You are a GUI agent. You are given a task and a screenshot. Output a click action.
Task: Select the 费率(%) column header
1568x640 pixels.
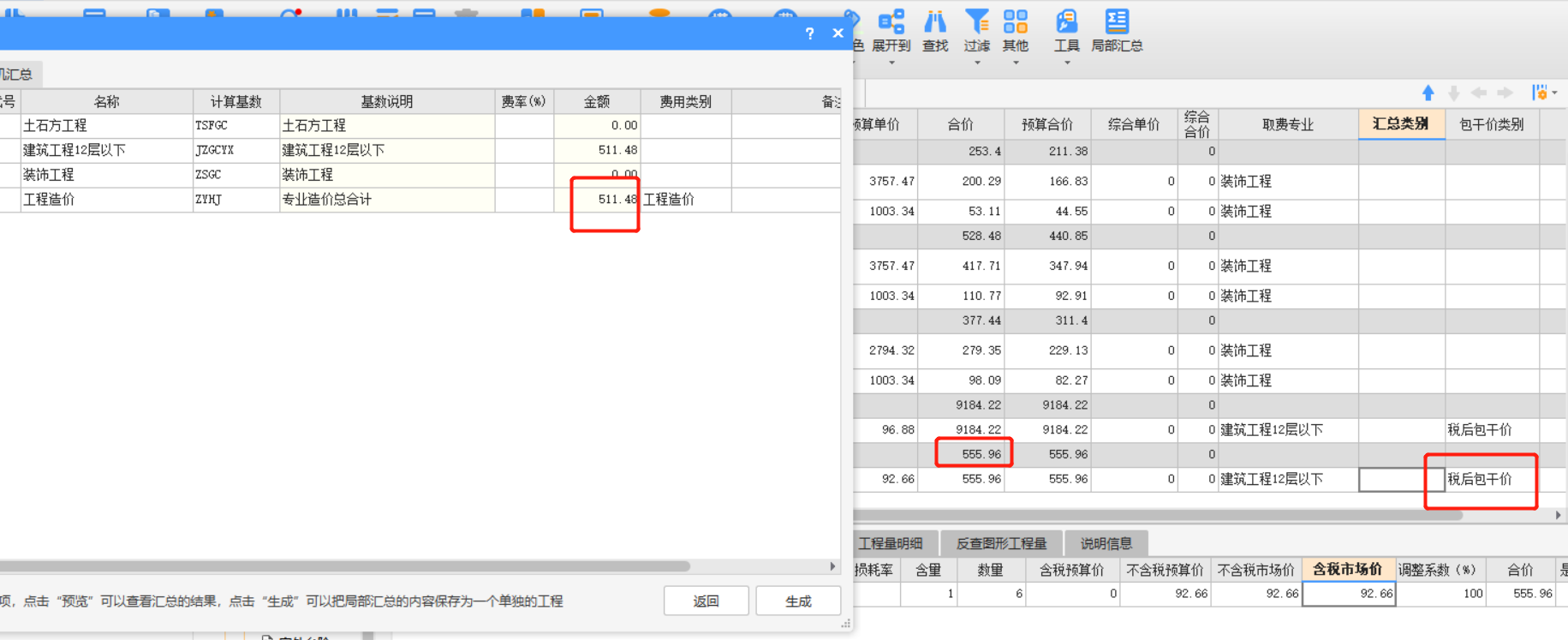[524, 101]
